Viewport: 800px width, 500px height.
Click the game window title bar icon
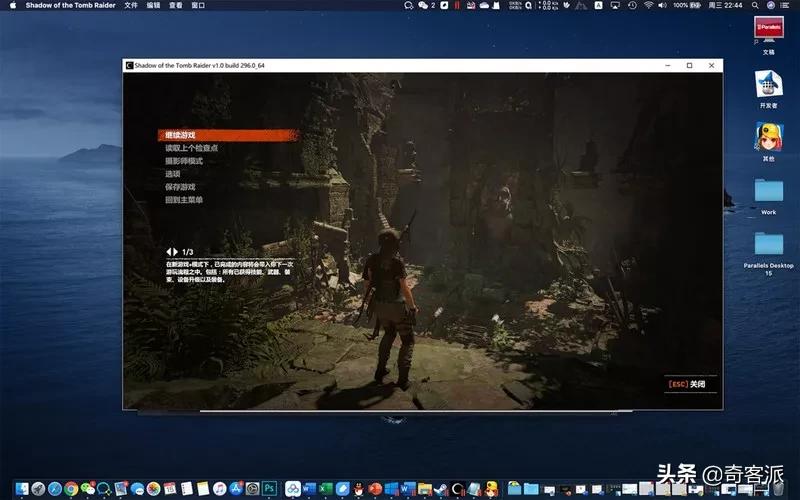(129, 65)
